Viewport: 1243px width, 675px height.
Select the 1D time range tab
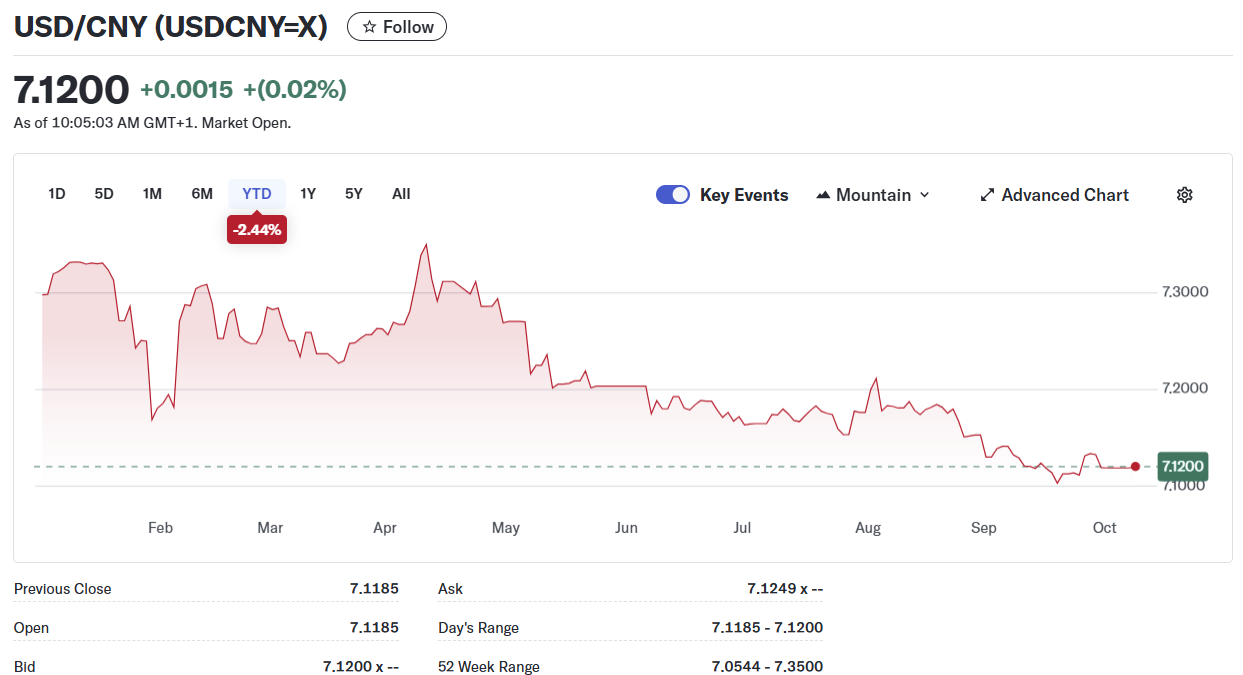(x=57, y=194)
